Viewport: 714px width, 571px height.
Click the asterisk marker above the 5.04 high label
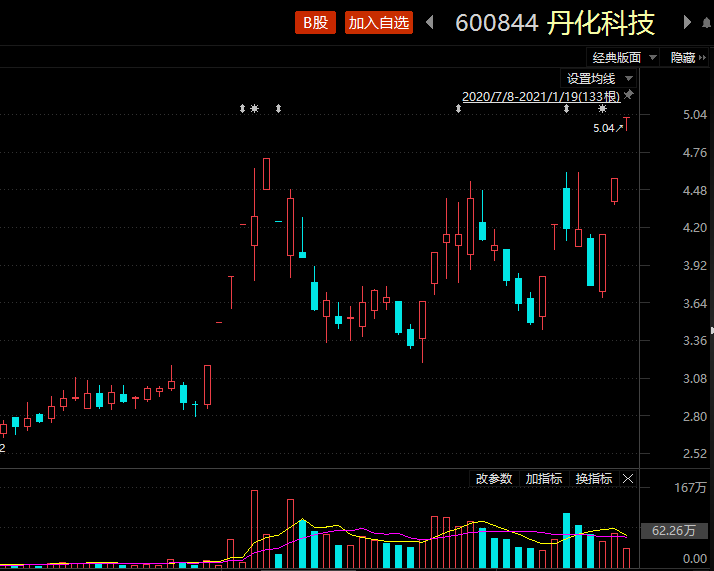pyautogui.click(x=602, y=108)
